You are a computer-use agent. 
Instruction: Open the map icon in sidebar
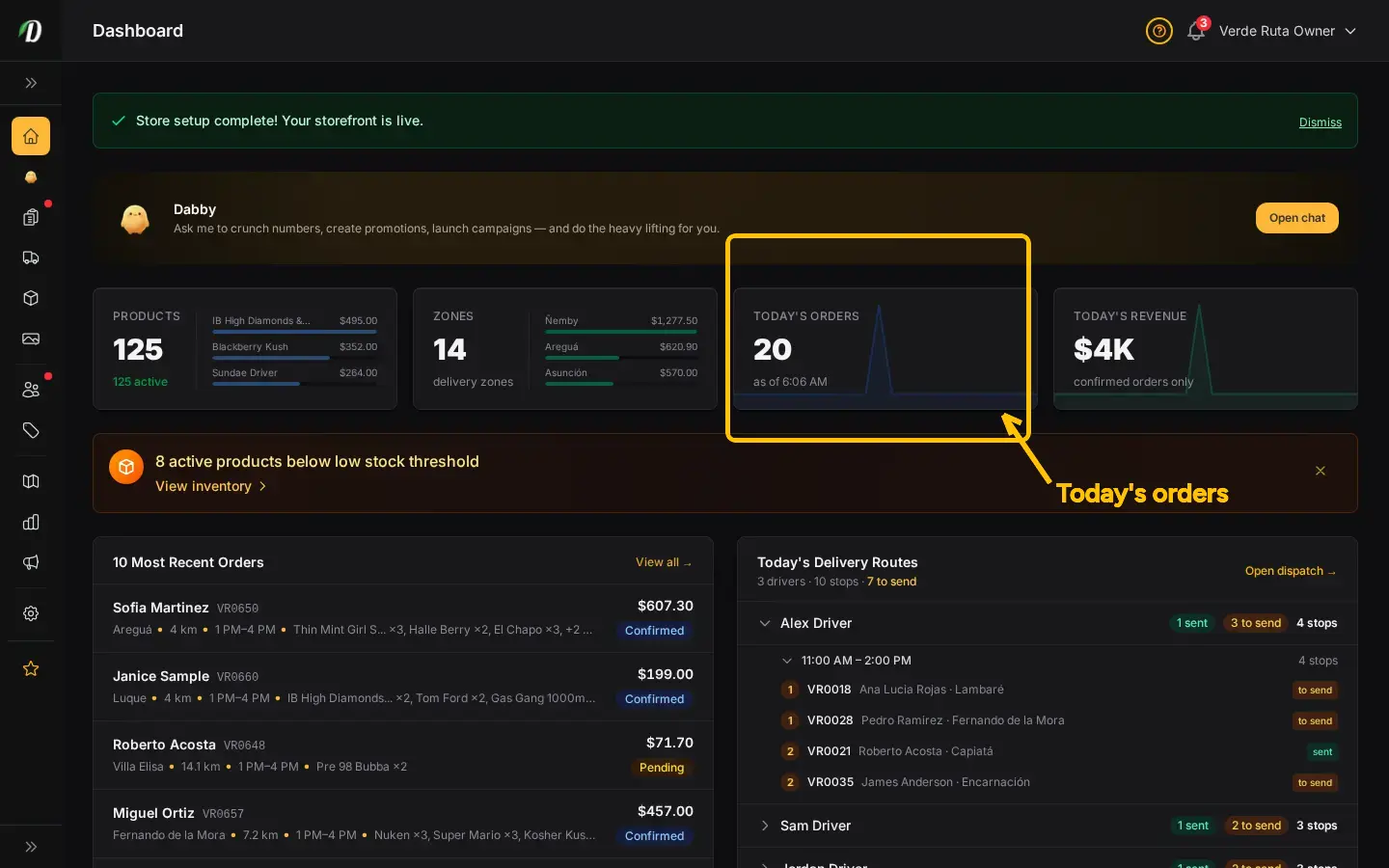click(31, 481)
